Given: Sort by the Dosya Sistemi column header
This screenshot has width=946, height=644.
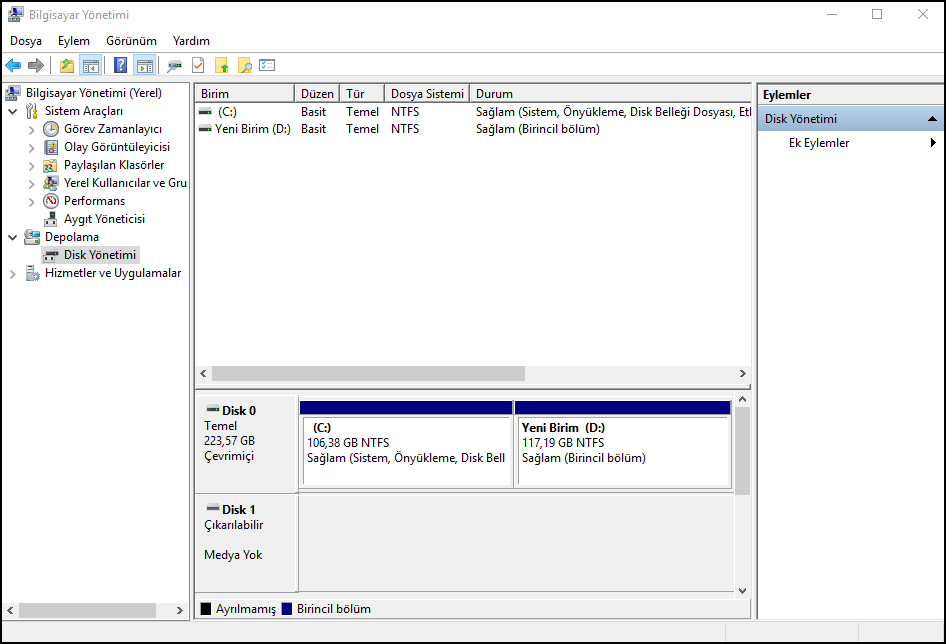Looking at the screenshot, I should coord(427,94).
